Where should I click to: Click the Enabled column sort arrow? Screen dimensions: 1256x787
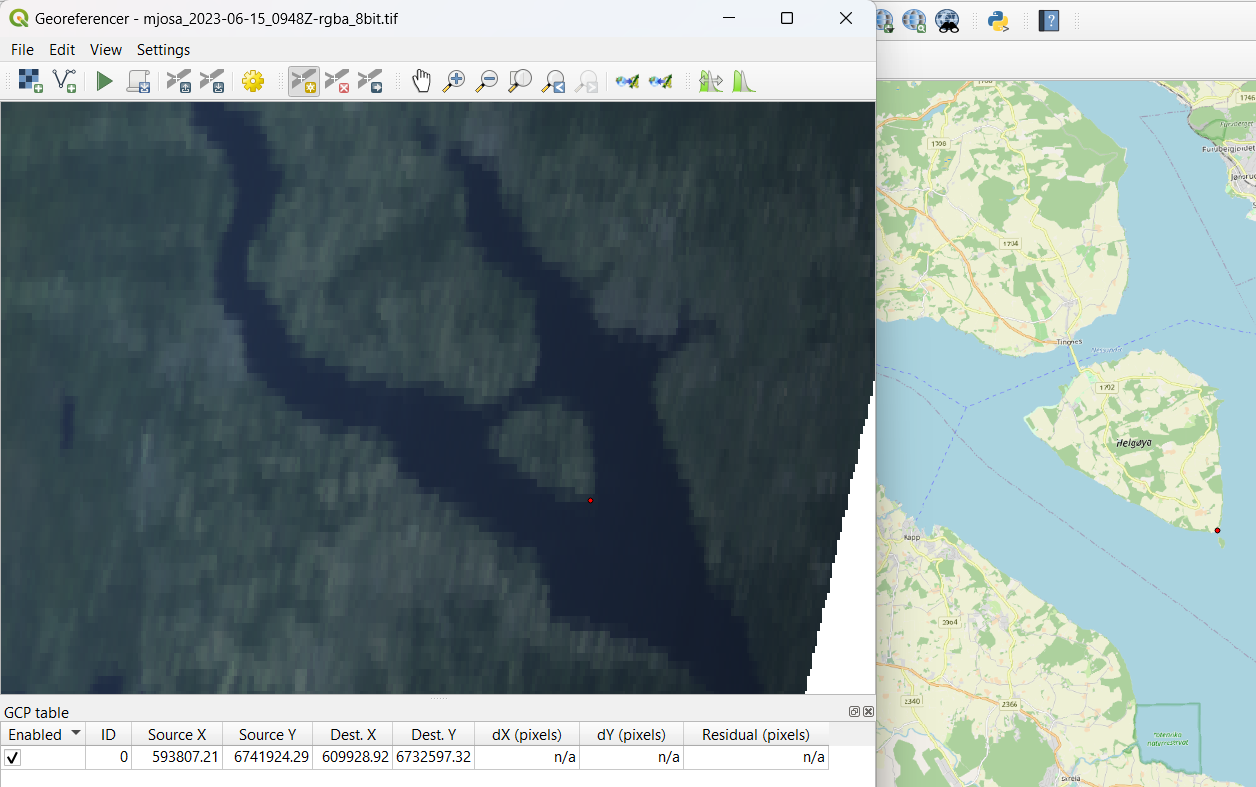coord(75,734)
